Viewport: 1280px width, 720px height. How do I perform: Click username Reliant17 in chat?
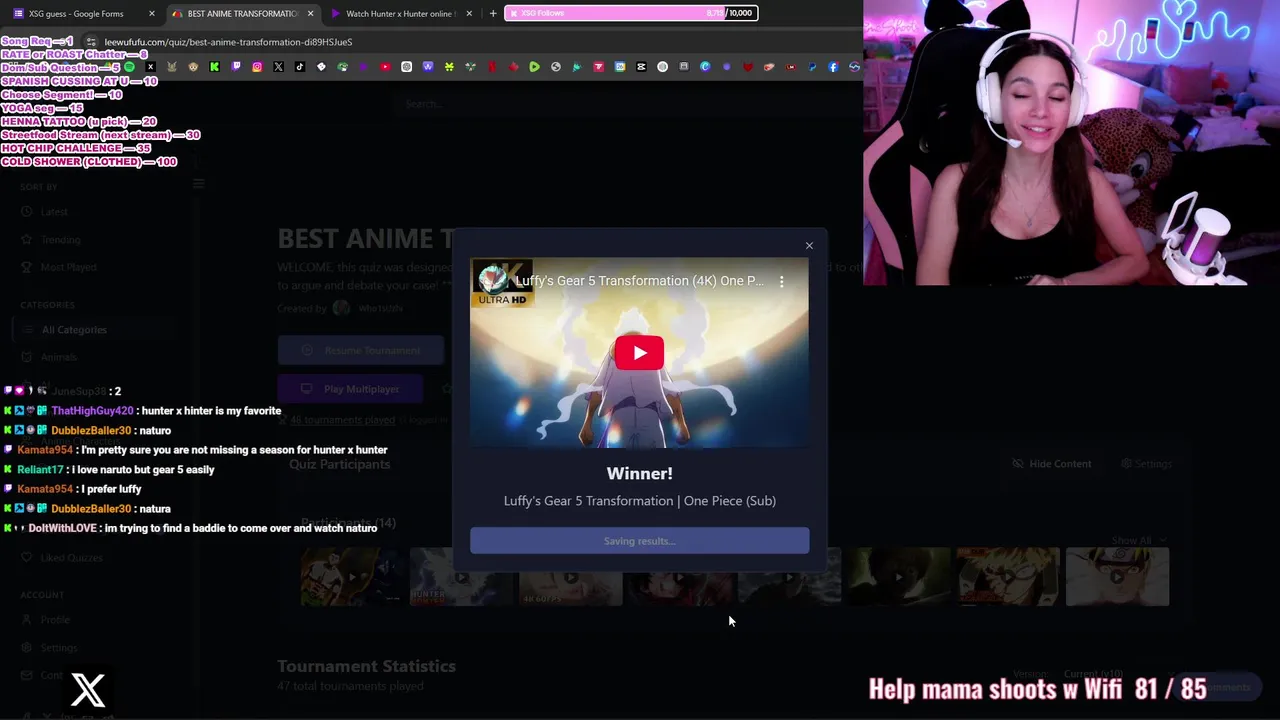pyautogui.click(x=40, y=470)
